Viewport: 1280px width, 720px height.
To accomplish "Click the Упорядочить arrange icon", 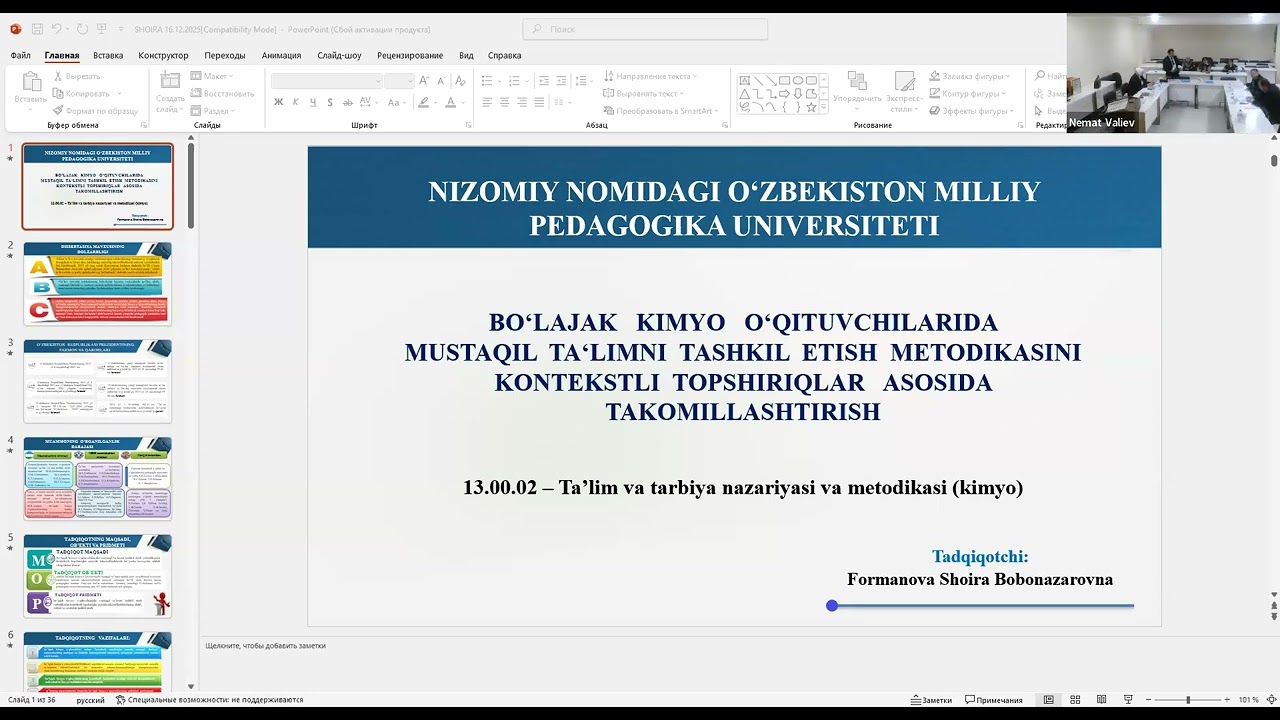I will point(857,81).
